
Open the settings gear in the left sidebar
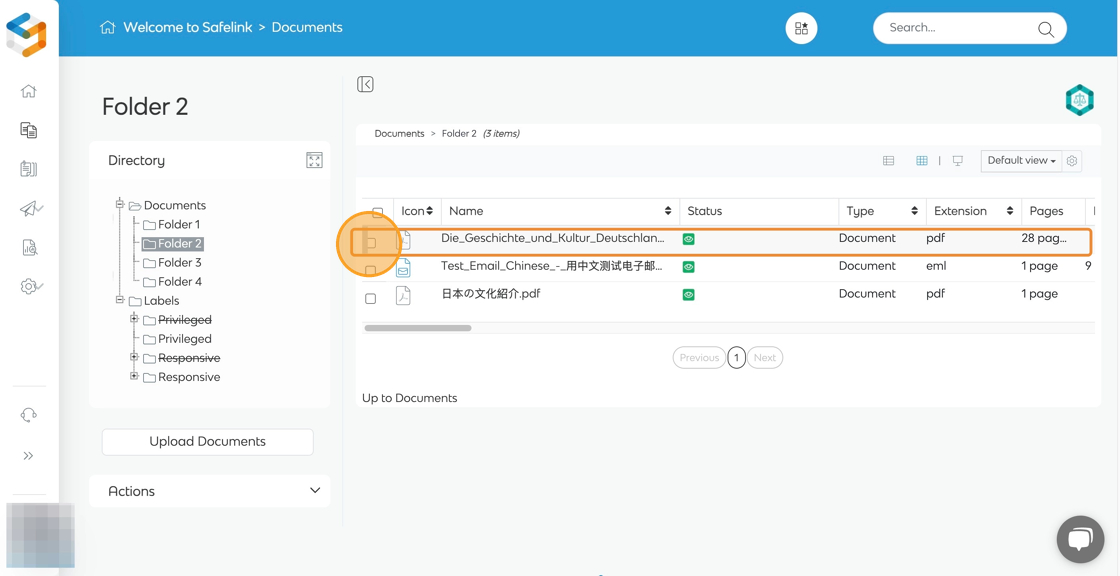point(30,287)
